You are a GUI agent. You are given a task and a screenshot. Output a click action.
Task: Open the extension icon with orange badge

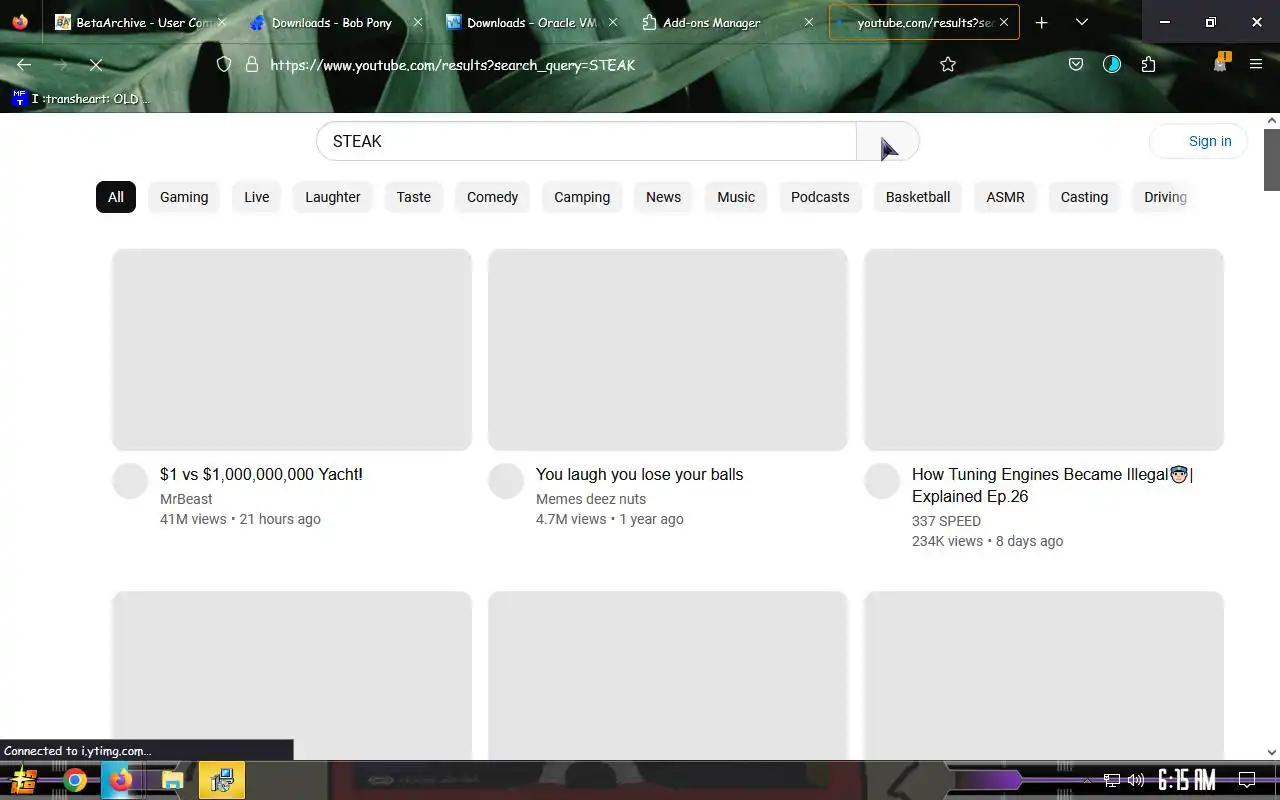click(1220, 63)
